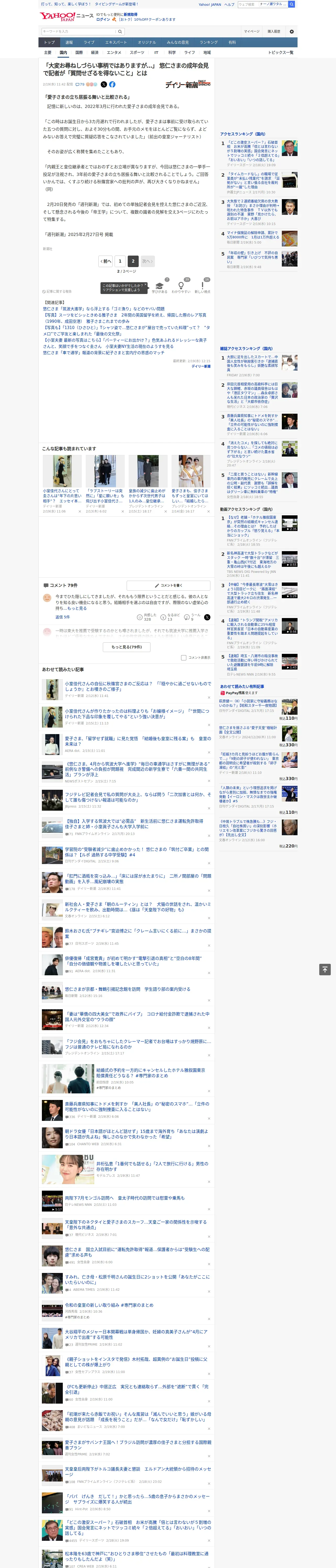This screenshot has width=336, height=1568.
Task: Click the マイページ link
Action: click(x=252, y=31)
